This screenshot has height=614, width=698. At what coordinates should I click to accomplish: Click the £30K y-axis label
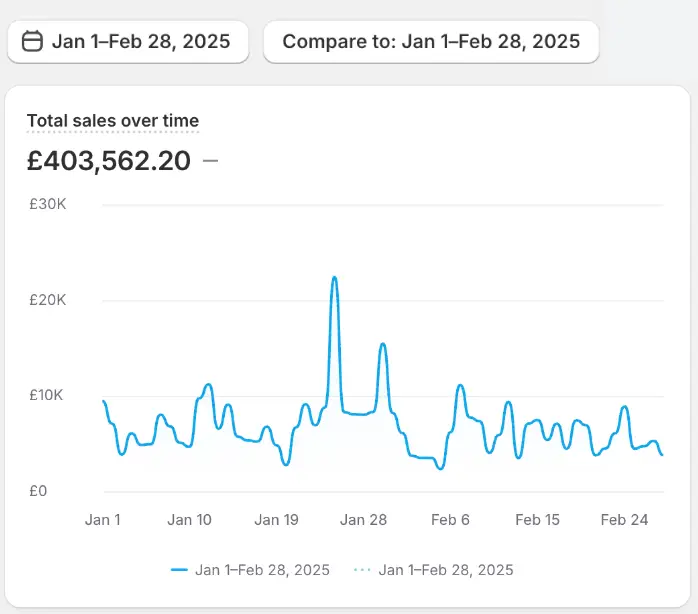pos(46,204)
